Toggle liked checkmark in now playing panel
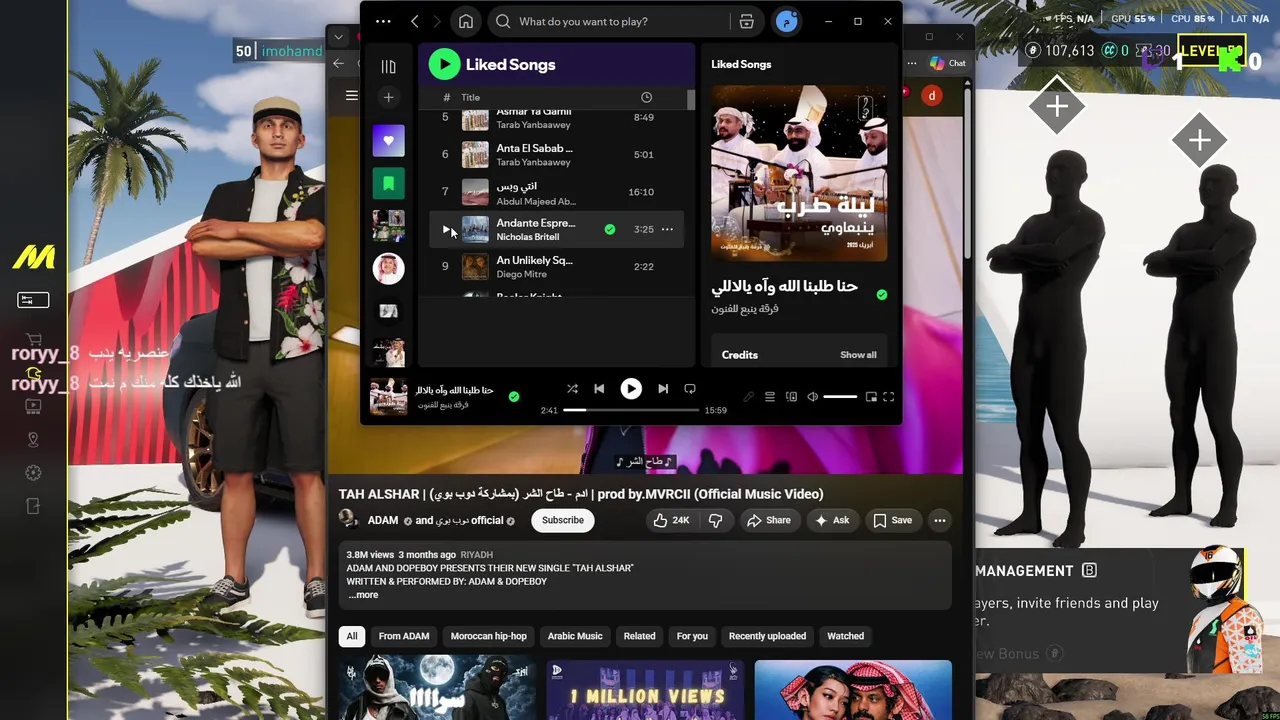The image size is (1280, 720). [x=881, y=295]
